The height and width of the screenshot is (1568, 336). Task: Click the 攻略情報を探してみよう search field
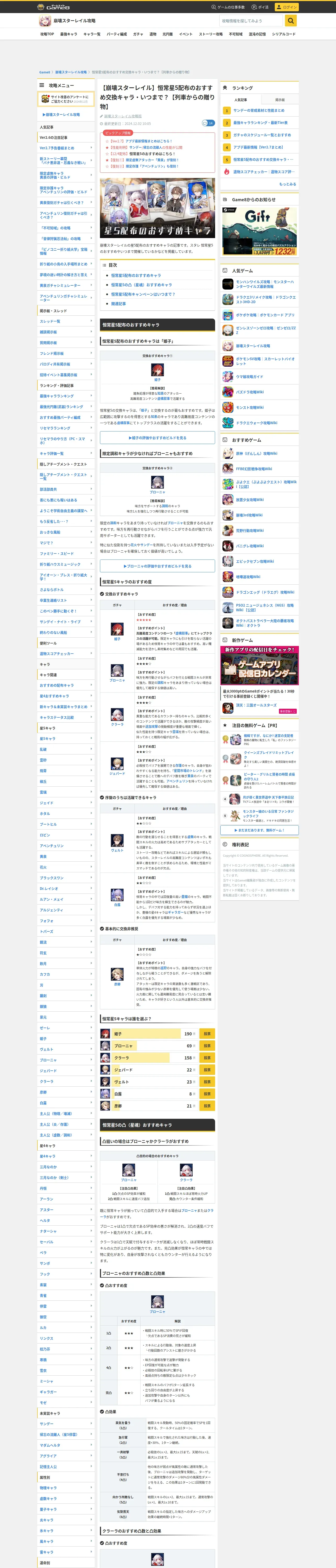[x=251, y=21]
